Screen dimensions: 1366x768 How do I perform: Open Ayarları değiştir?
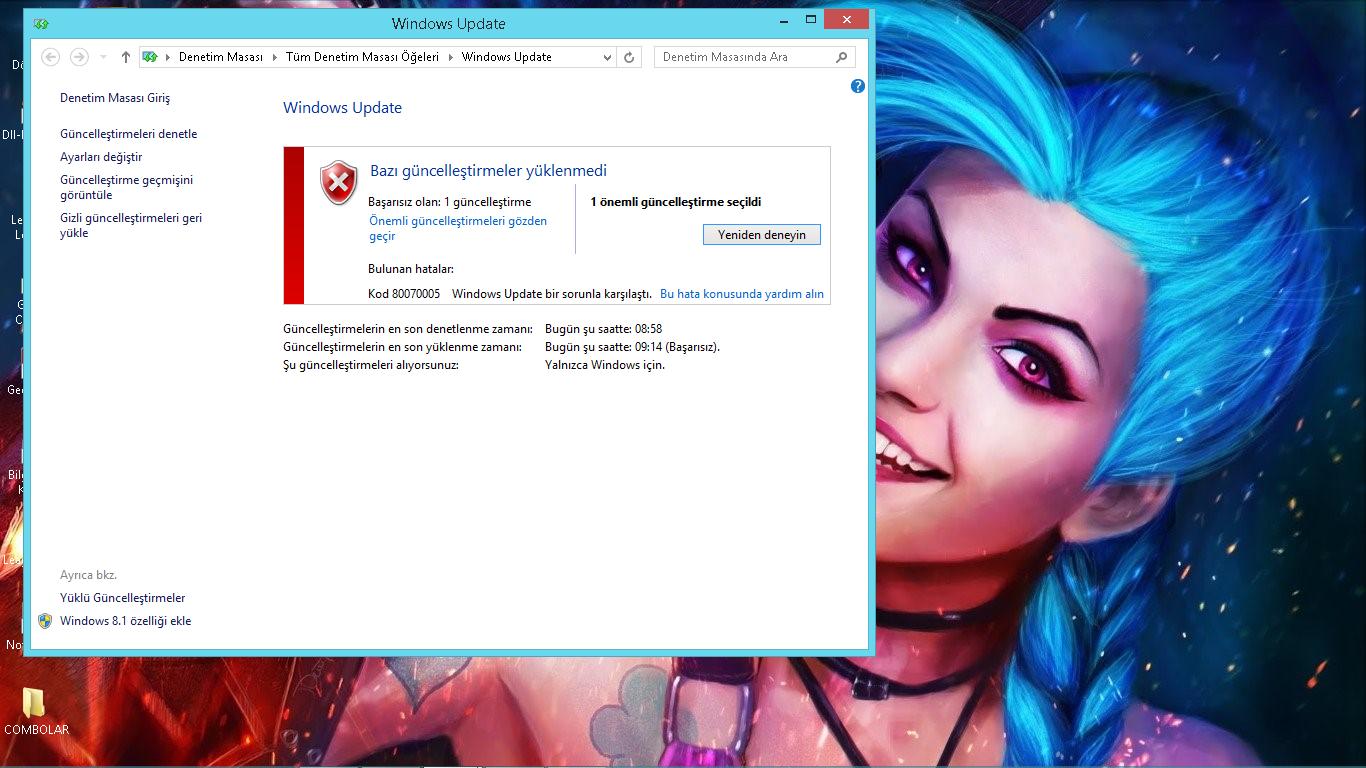[x=101, y=157]
